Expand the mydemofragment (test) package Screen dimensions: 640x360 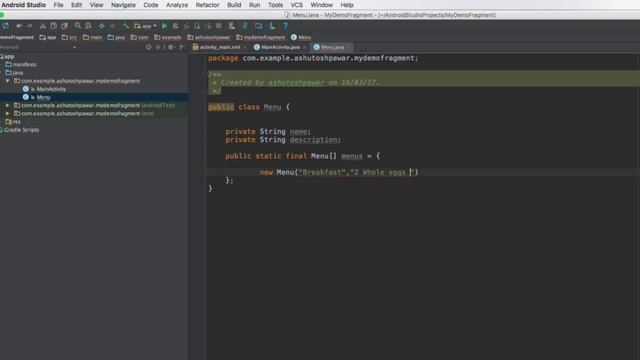click(x=7, y=113)
